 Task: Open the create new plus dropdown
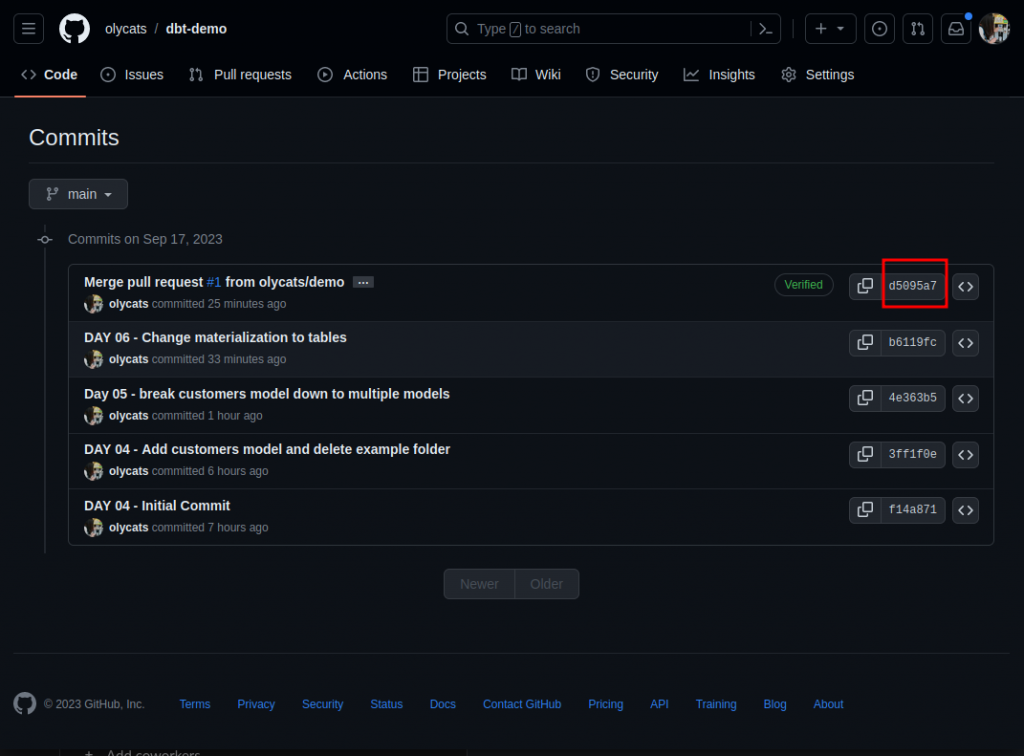coord(830,29)
